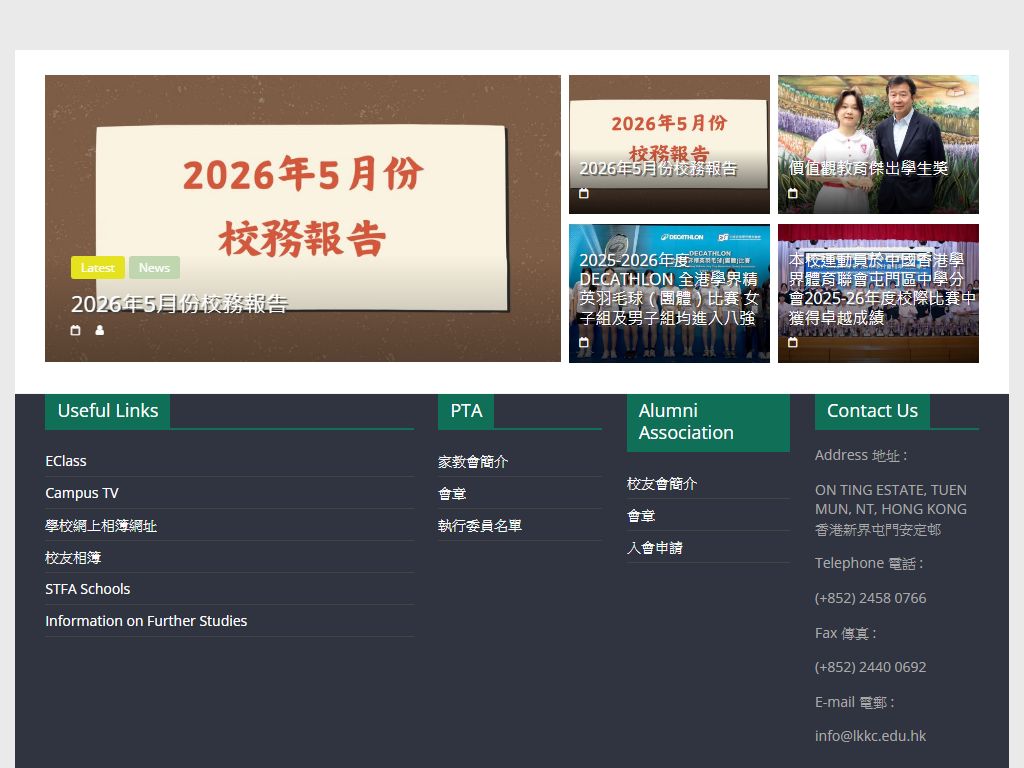Click E-mail 電郵 label

click(x=855, y=703)
